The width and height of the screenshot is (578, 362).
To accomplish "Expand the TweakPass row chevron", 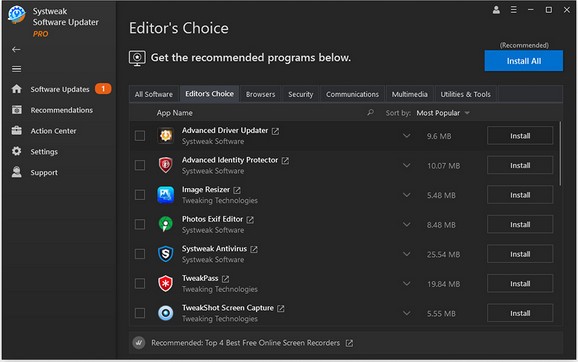I will pos(407,283).
